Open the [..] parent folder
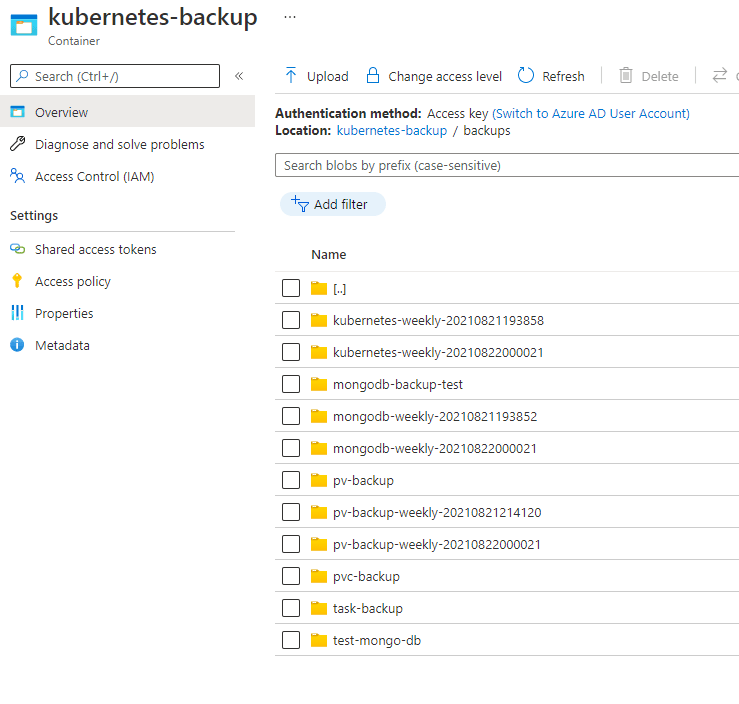This screenshot has width=739, height=704. (339, 288)
